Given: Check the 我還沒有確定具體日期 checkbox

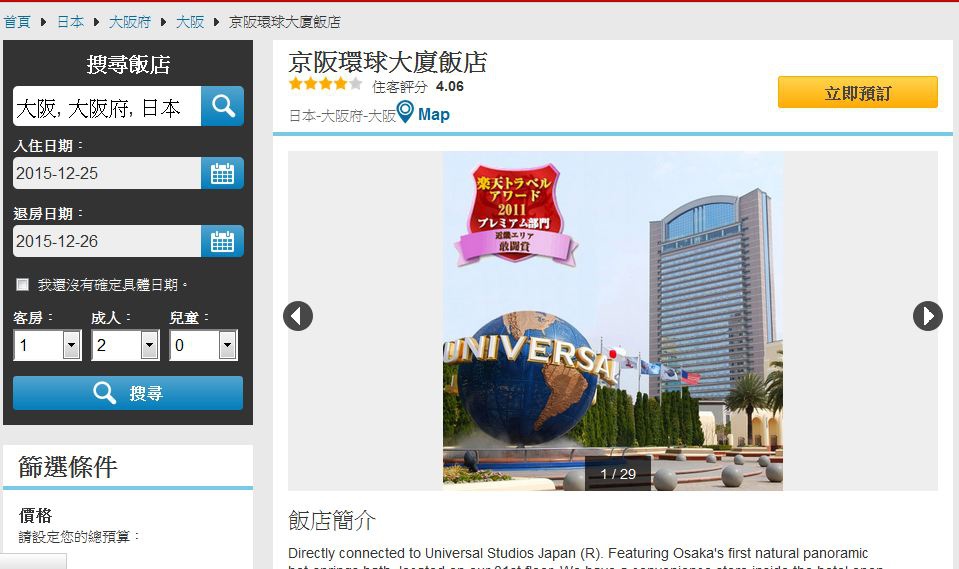Looking at the screenshot, I should click(x=23, y=284).
